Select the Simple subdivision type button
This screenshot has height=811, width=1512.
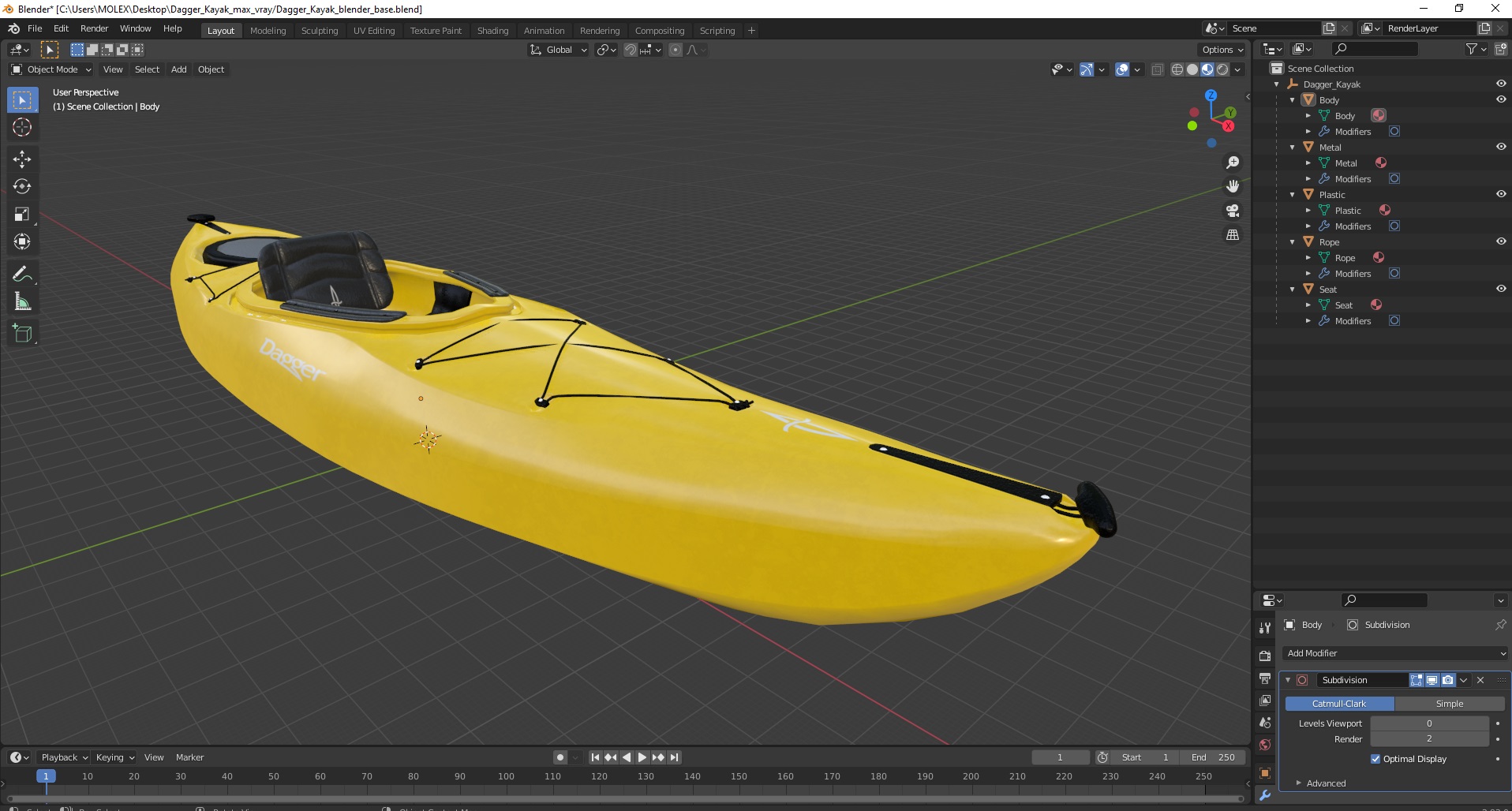tap(1450, 704)
